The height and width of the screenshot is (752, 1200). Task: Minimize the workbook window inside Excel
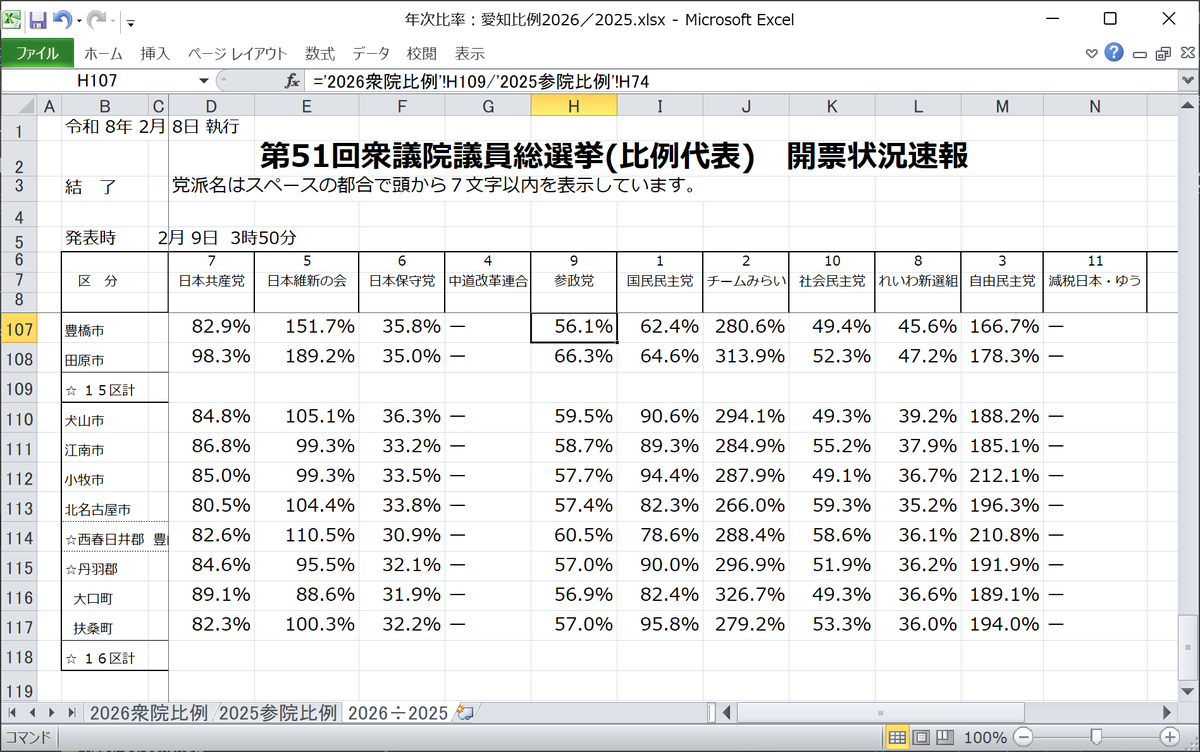[1139, 53]
